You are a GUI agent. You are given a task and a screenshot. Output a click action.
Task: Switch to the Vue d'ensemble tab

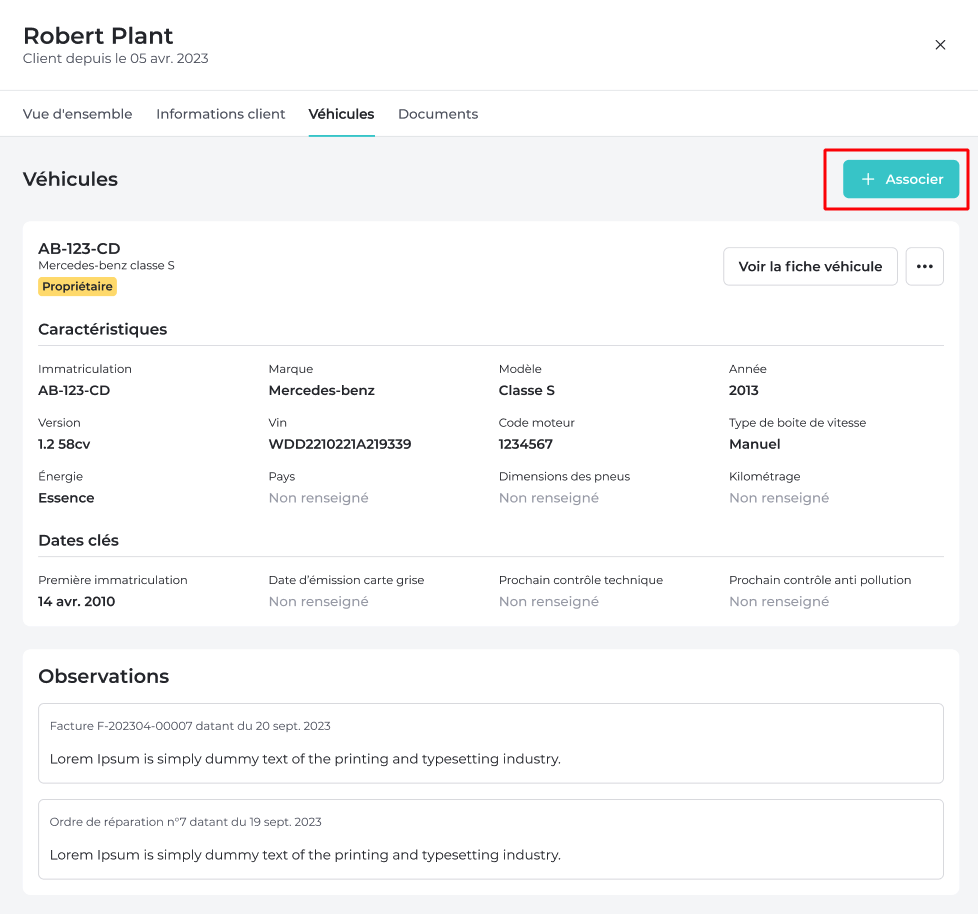point(77,114)
